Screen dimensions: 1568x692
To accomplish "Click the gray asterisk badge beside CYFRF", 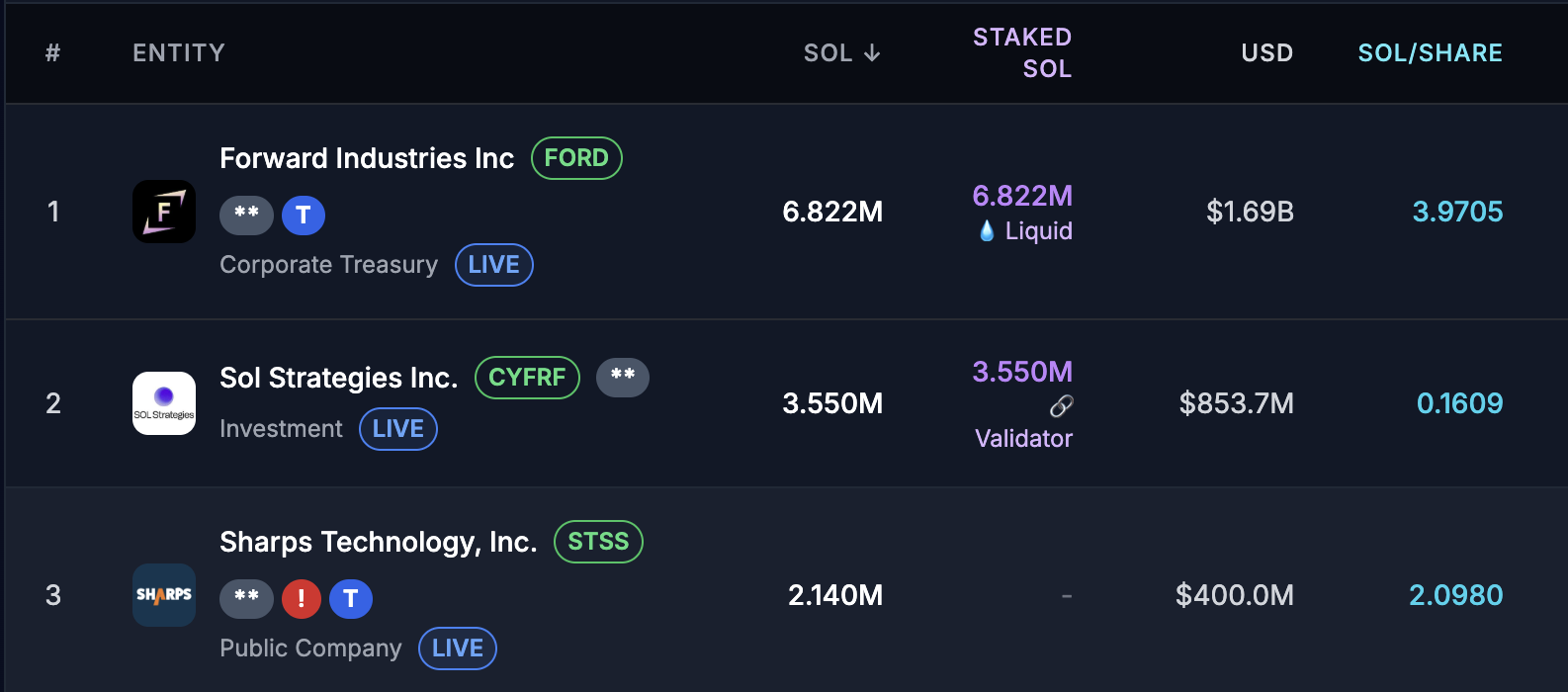I will pos(623,377).
